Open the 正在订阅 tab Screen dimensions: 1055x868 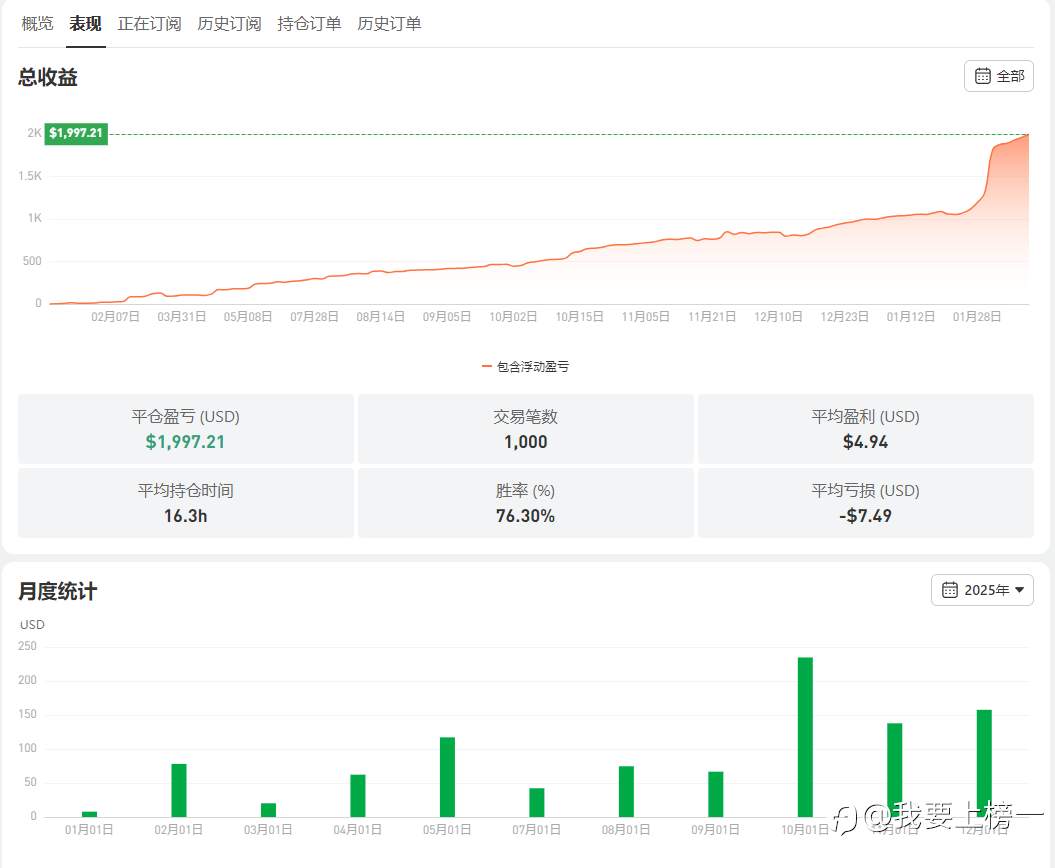(149, 23)
